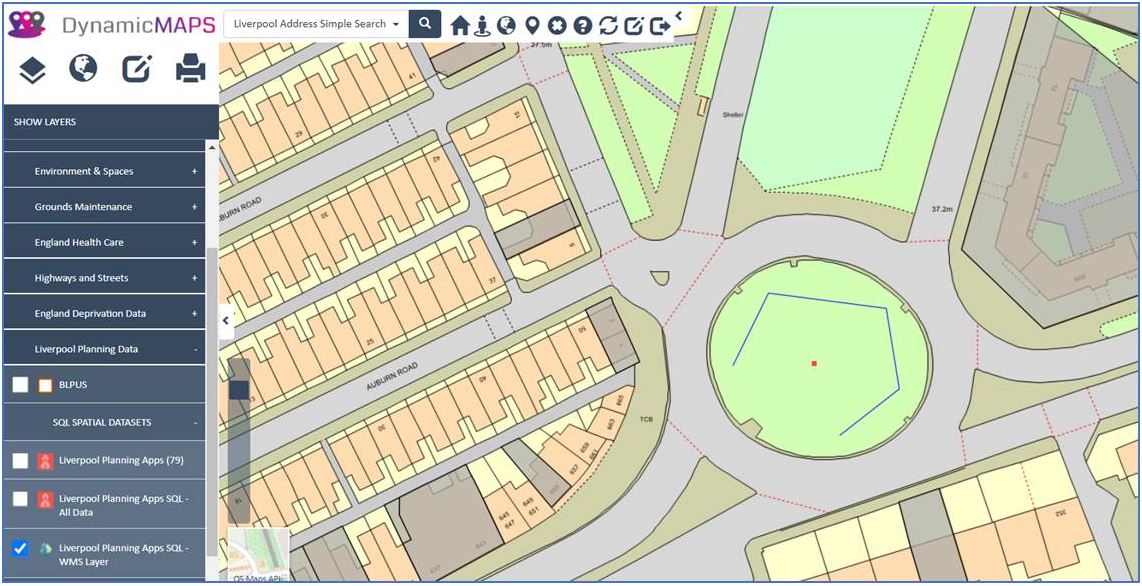Tick the BLPUS layer checkbox

click(x=20, y=384)
